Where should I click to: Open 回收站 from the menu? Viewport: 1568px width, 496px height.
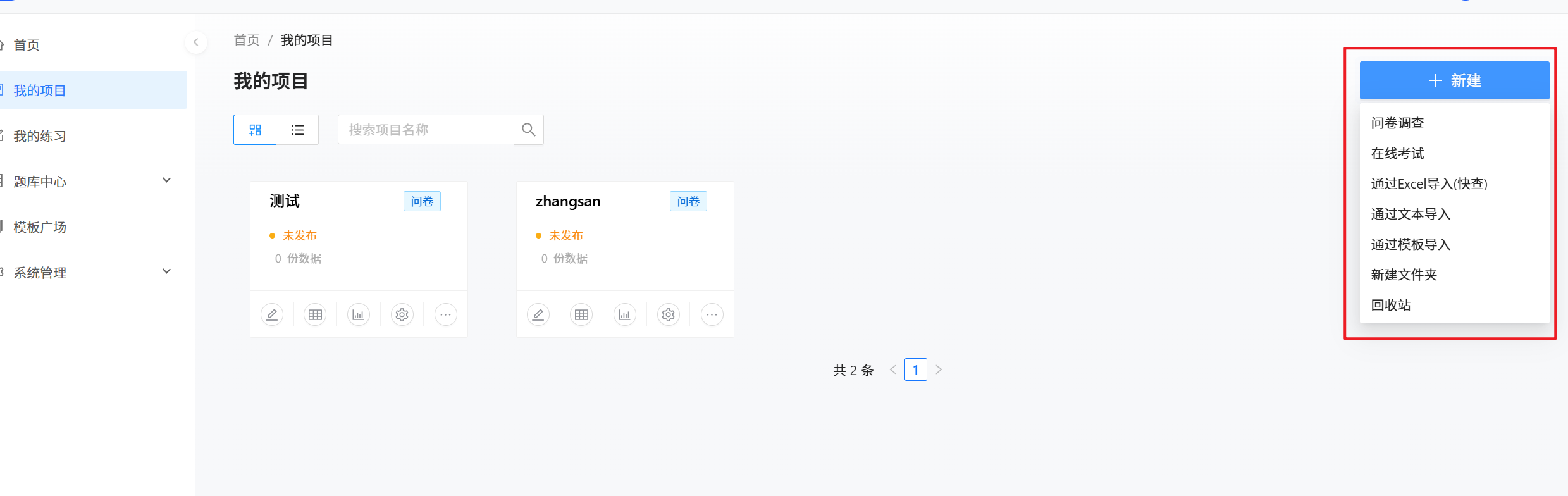tap(1455, 305)
